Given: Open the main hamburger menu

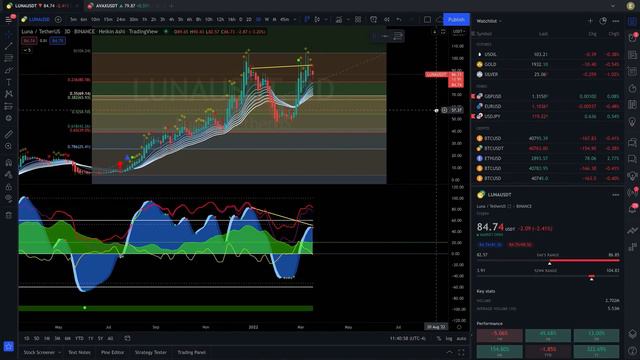Looking at the screenshot, I should [x=8, y=19].
